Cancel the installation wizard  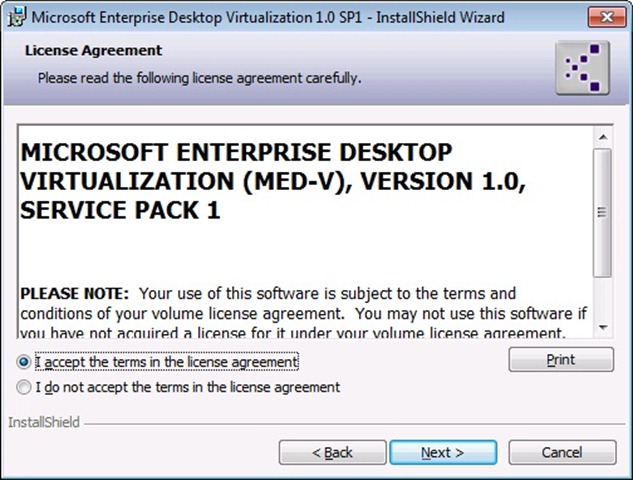point(561,453)
